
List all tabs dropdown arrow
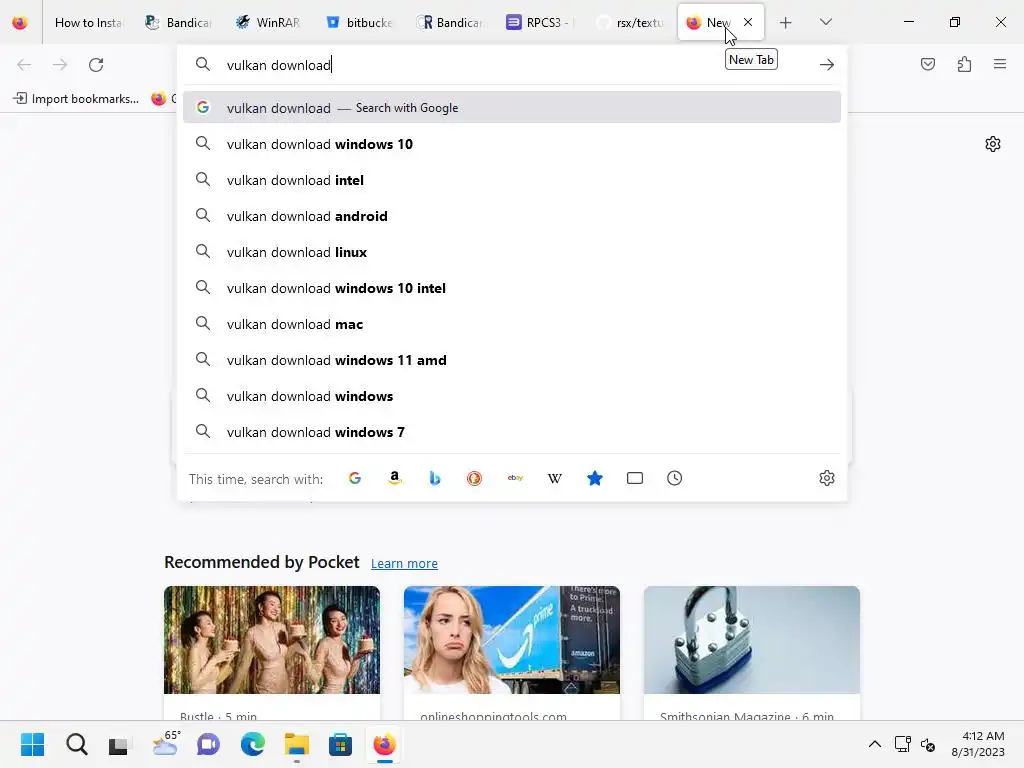coord(825,22)
